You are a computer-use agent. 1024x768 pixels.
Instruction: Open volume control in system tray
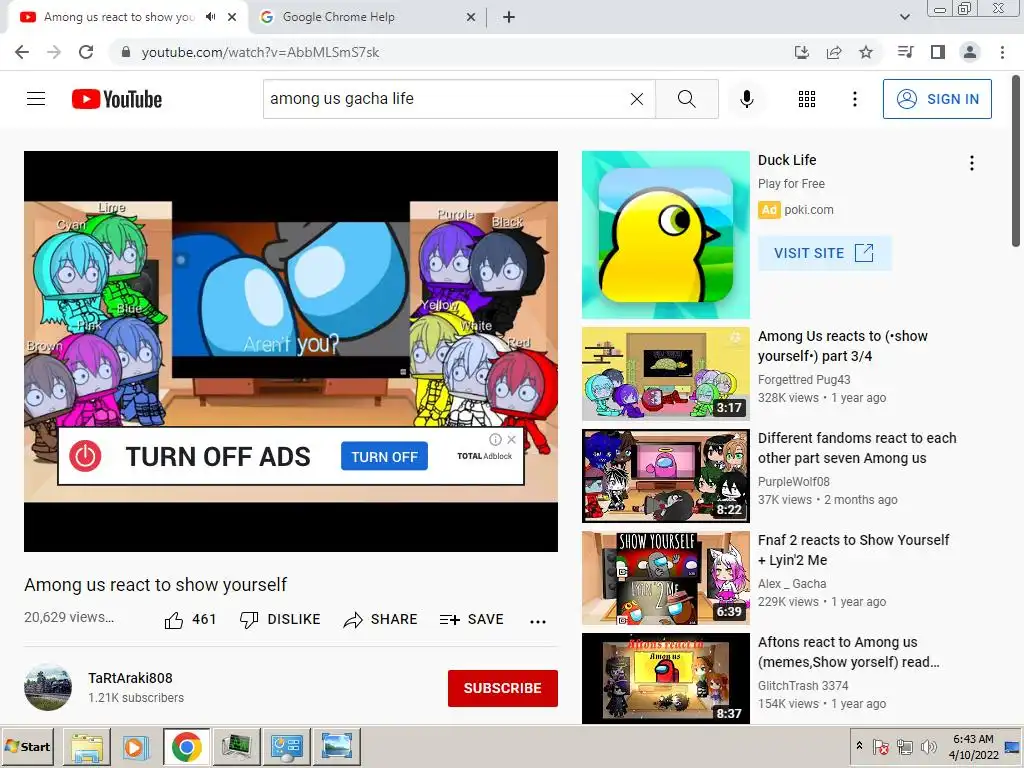[928, 746]
